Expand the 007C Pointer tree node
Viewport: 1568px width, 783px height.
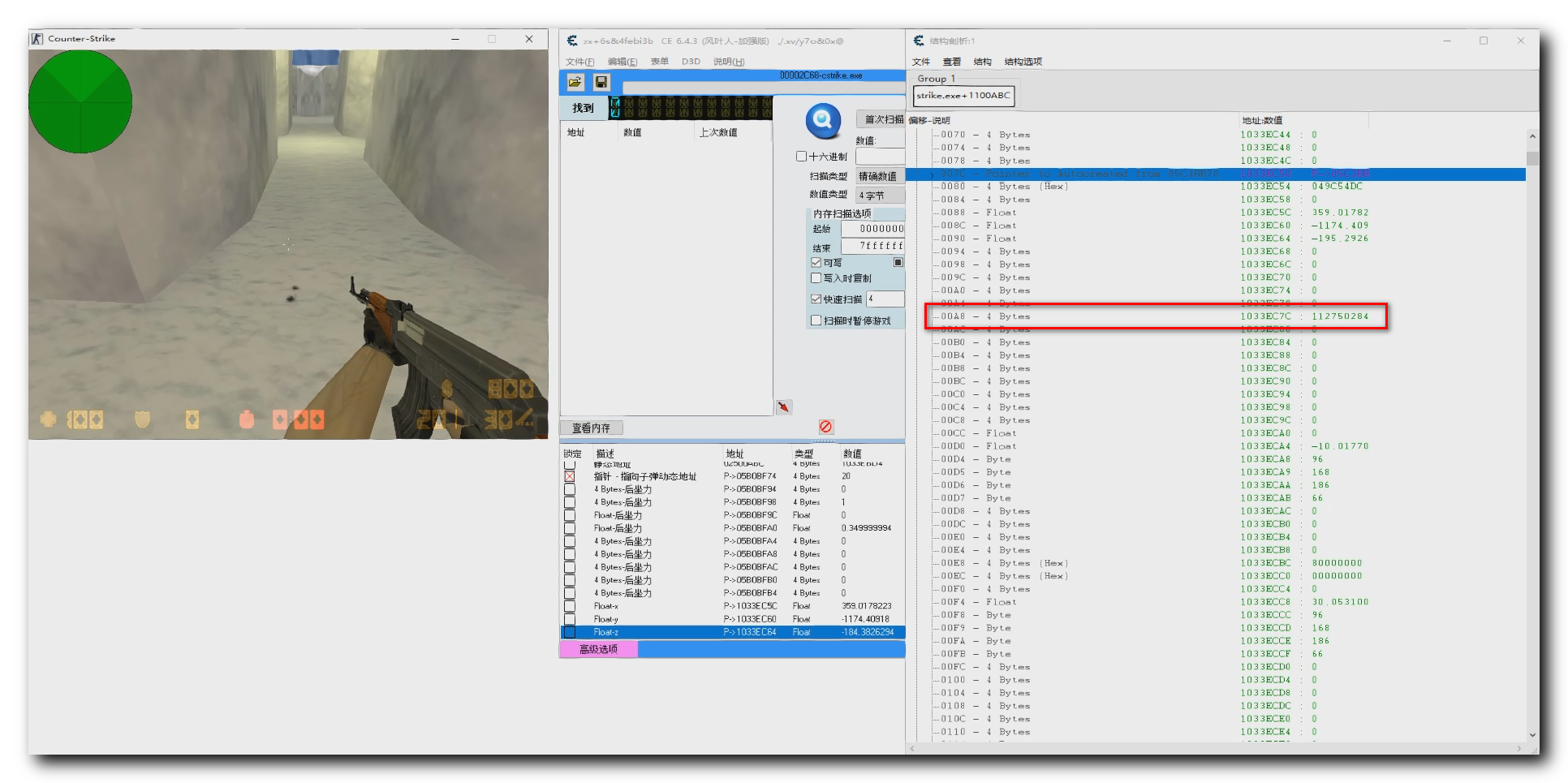(x=933, y=174)
